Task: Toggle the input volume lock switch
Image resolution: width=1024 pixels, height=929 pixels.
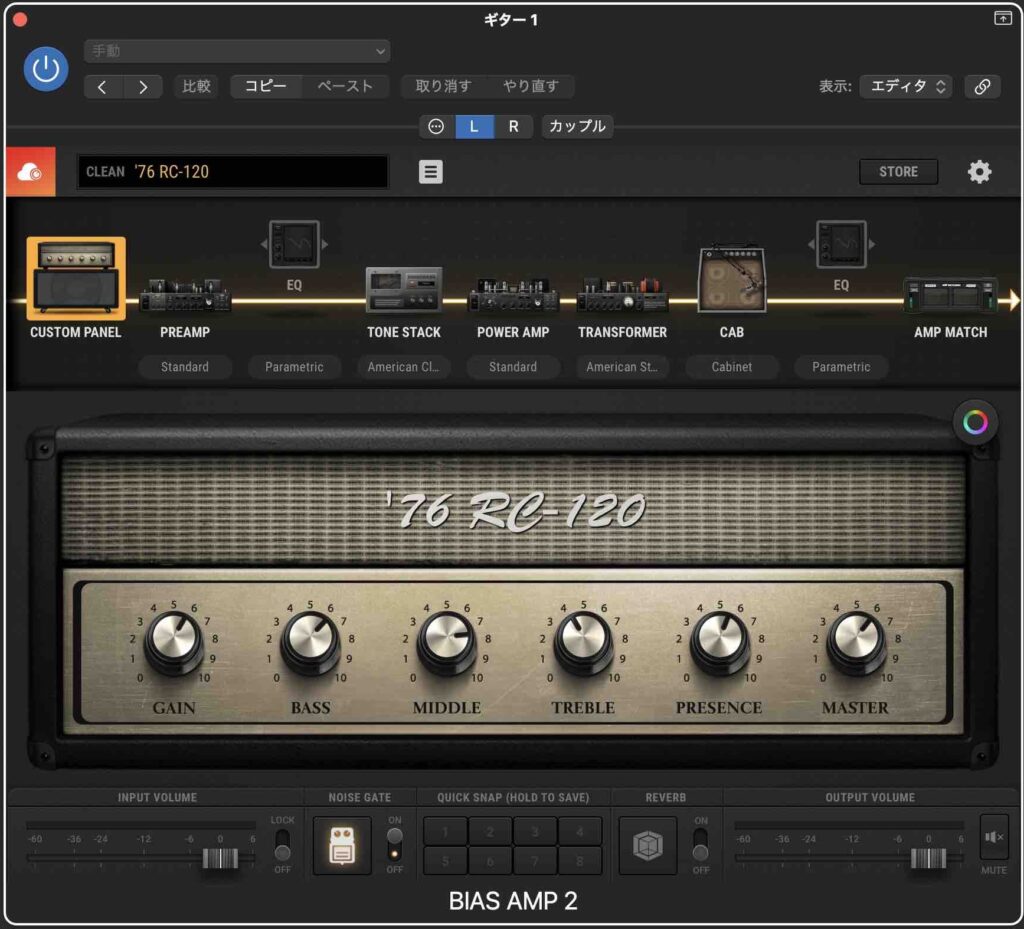Action: tap(283, 844)
